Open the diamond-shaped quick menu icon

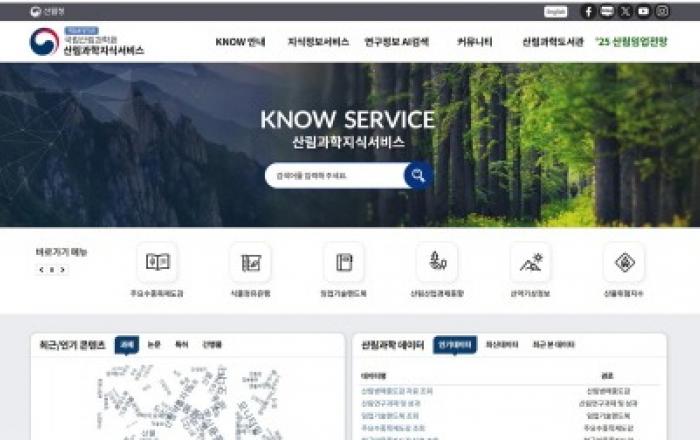pyautogui.click(x=624, y=262)
